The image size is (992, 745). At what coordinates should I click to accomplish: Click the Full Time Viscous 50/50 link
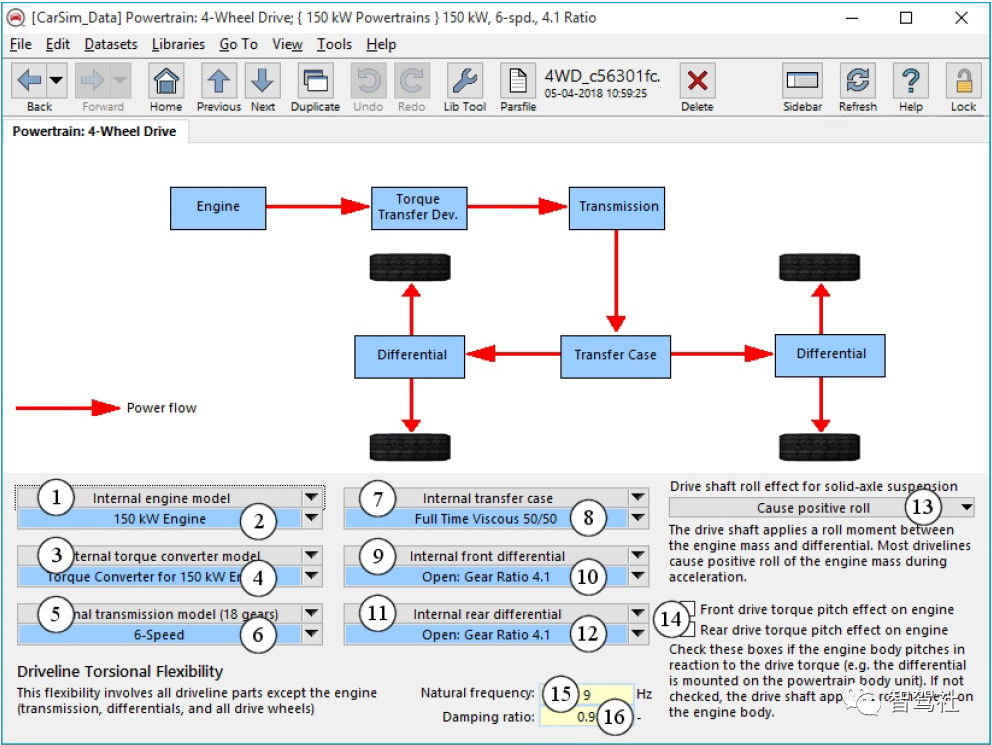click(x=486, y=519)
